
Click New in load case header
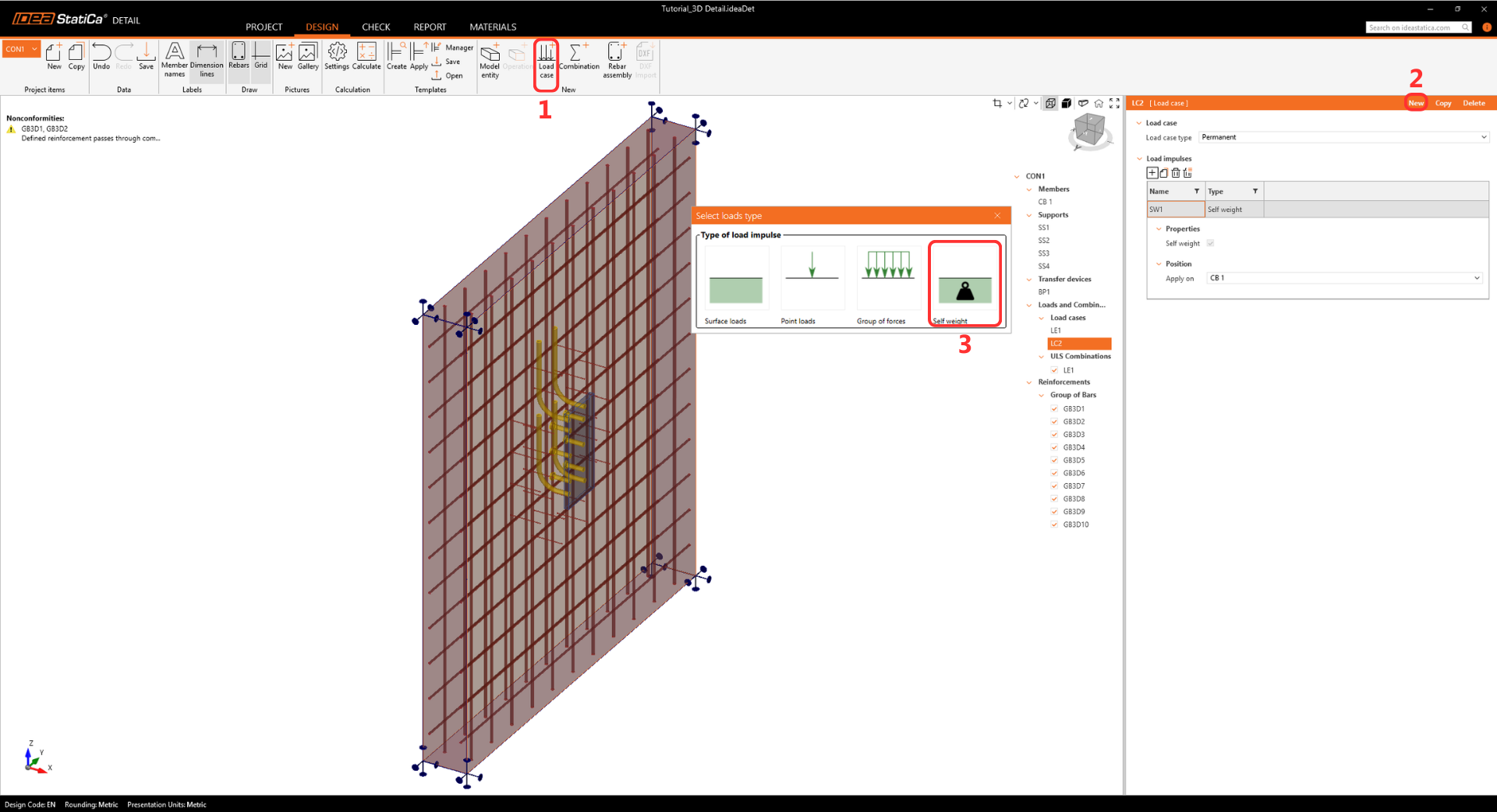point(1416,103)
